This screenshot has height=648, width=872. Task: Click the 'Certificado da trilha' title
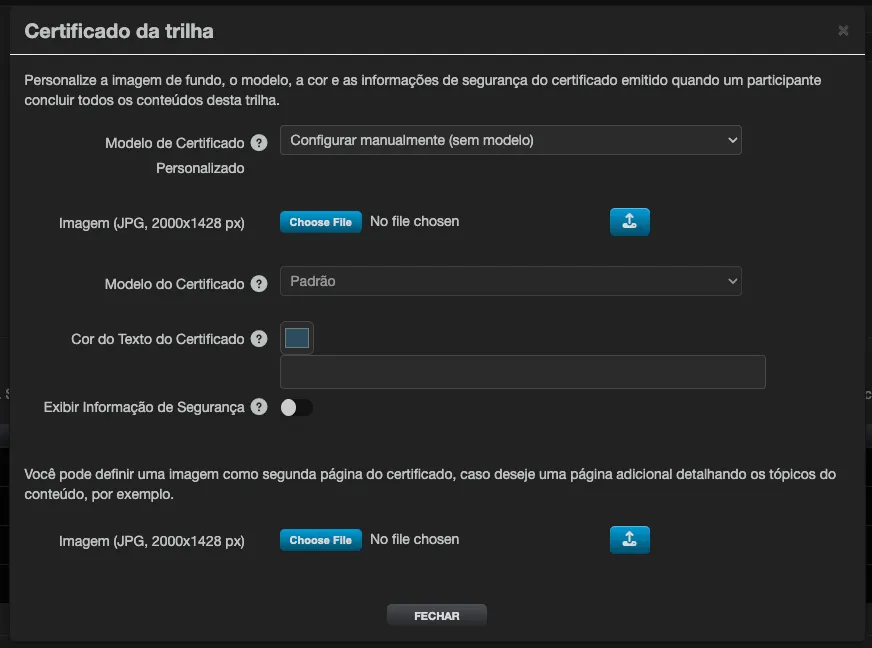pyautogui.click(x=119, y=31)
